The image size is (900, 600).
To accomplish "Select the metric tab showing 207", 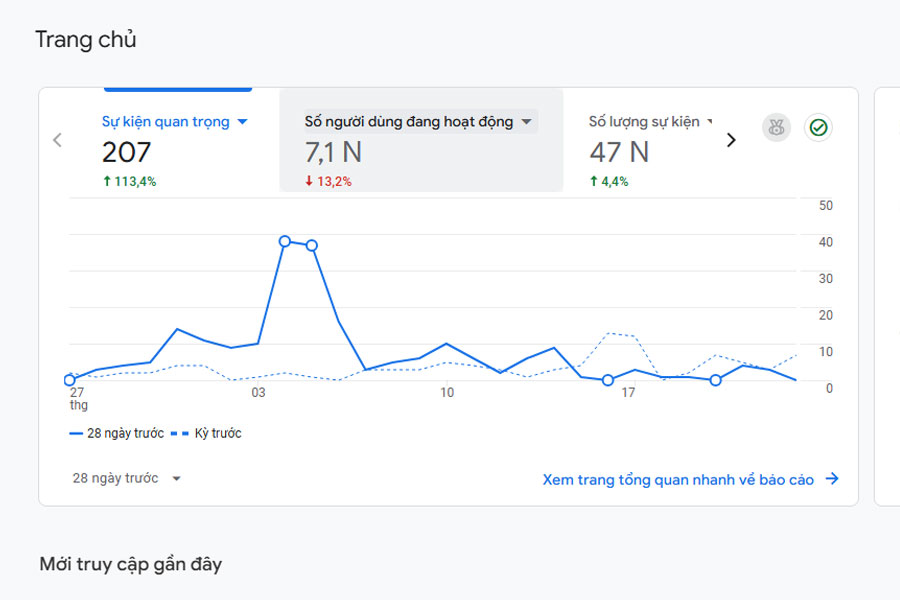I will click(127, 152).
